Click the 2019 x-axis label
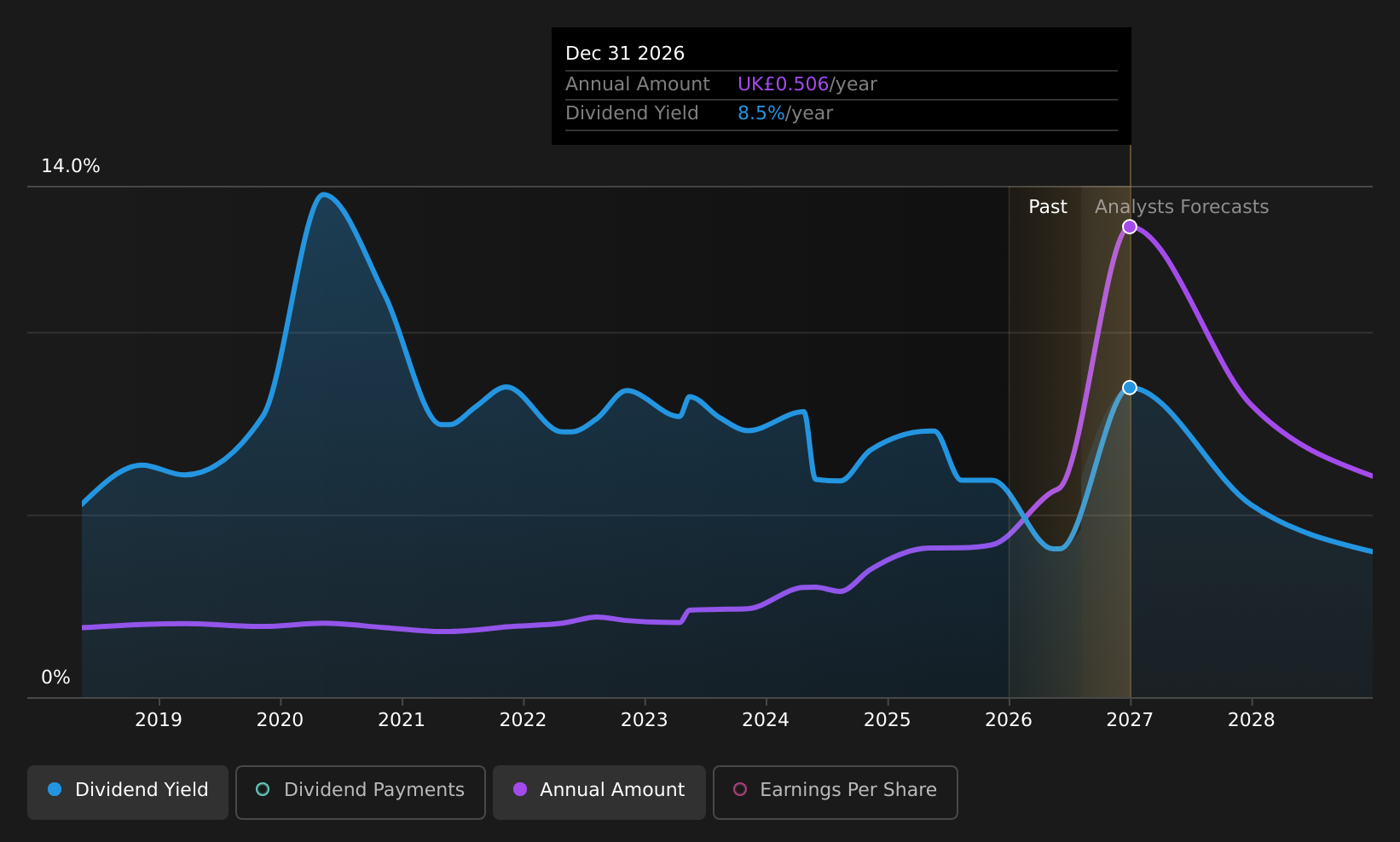 point(159,720)
